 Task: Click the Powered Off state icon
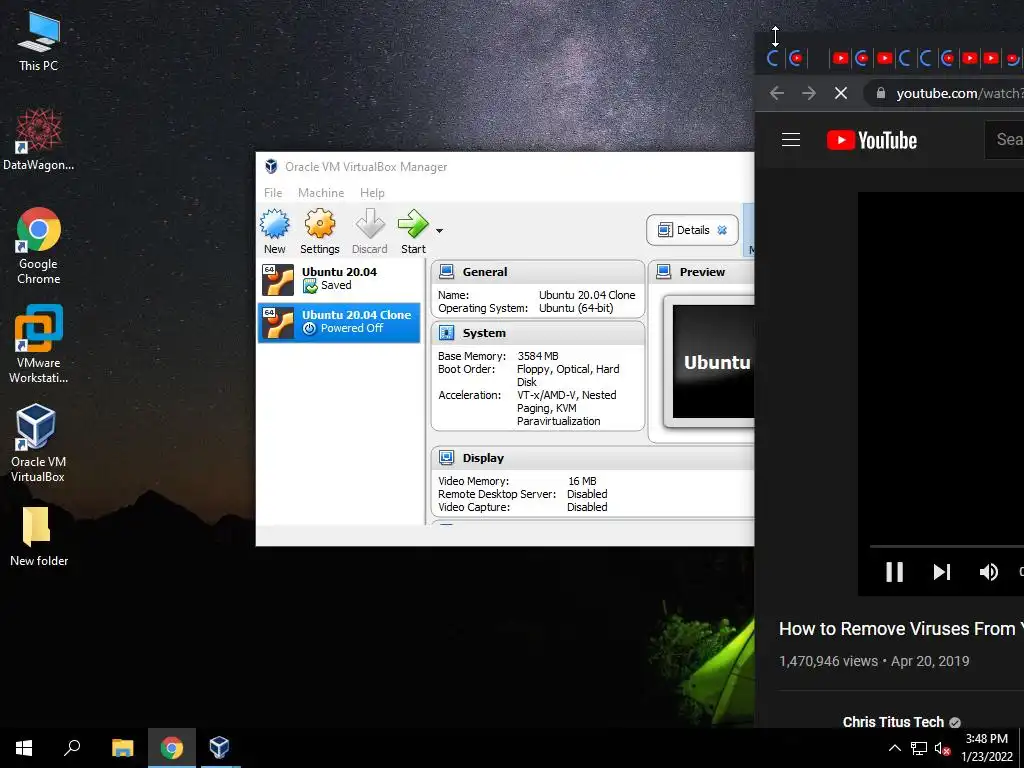coord(310,328)
